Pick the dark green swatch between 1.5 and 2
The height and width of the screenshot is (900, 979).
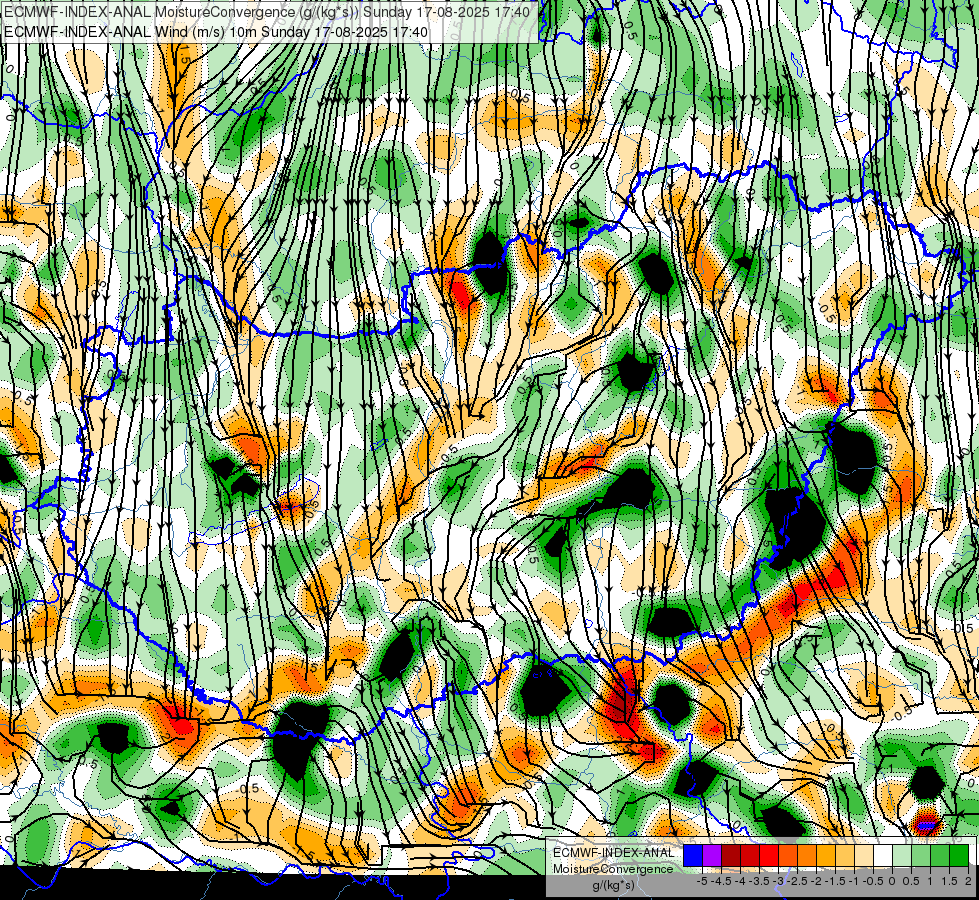pyautogui.click(x=959, y=855)
